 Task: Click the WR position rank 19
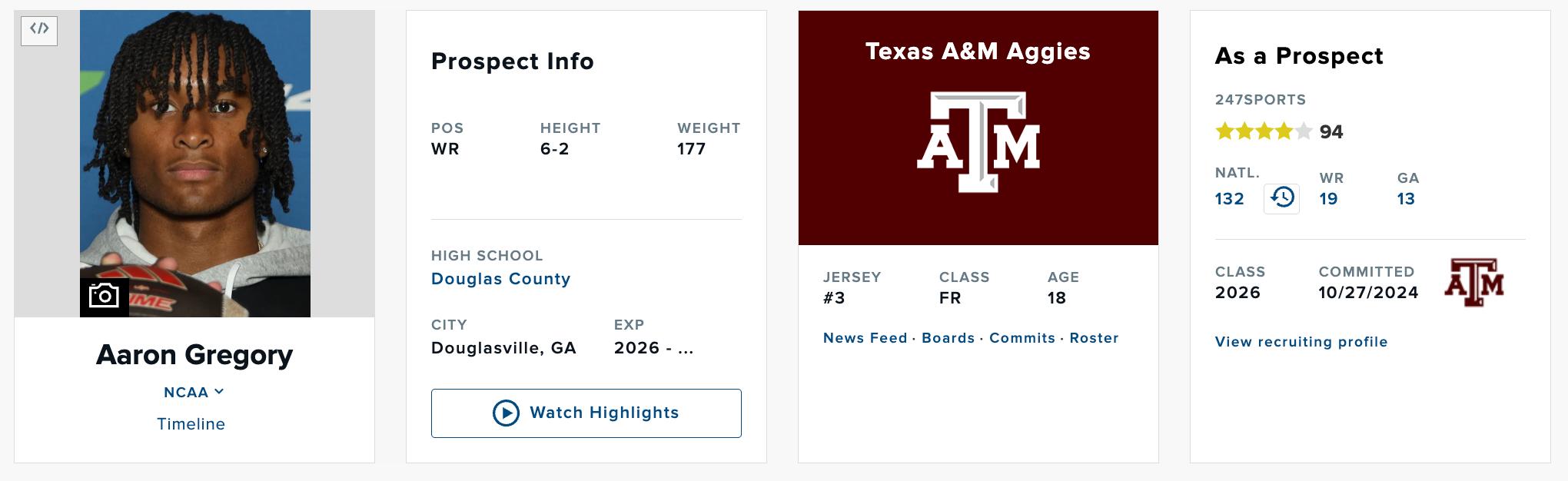point(1328,199)
